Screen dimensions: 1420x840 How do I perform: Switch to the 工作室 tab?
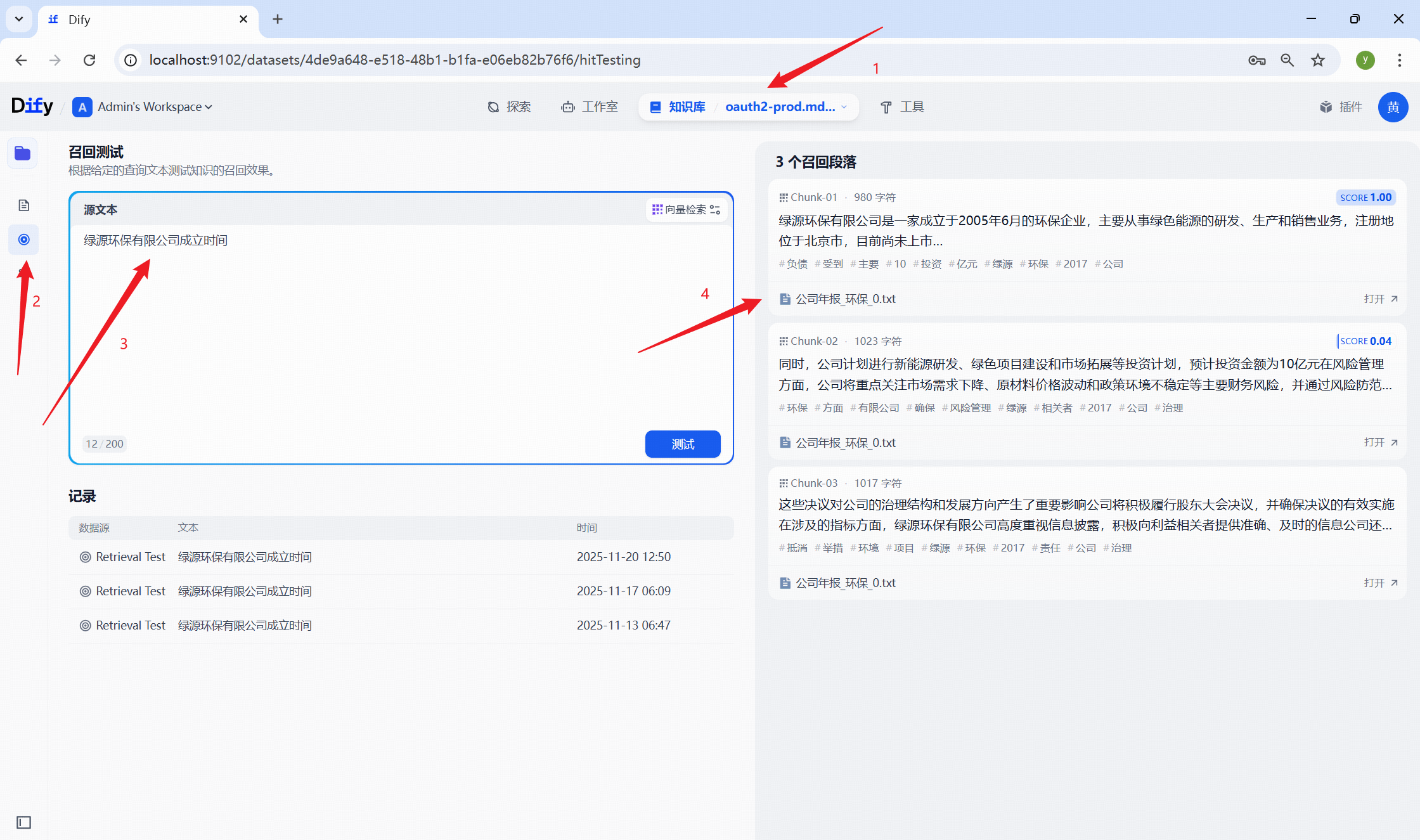point(590,107)
